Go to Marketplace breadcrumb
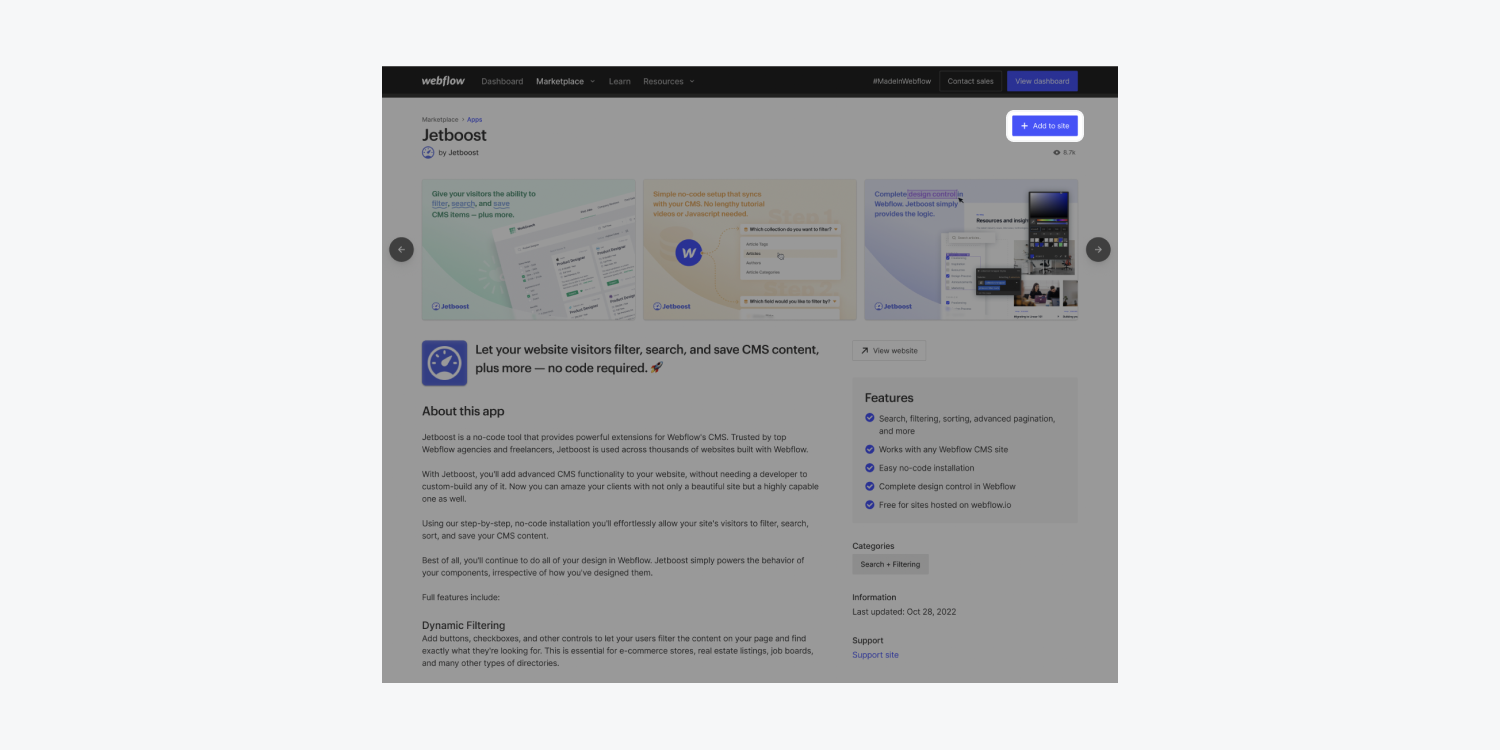The image size is (1501, 751). click(x=440, y=120)
